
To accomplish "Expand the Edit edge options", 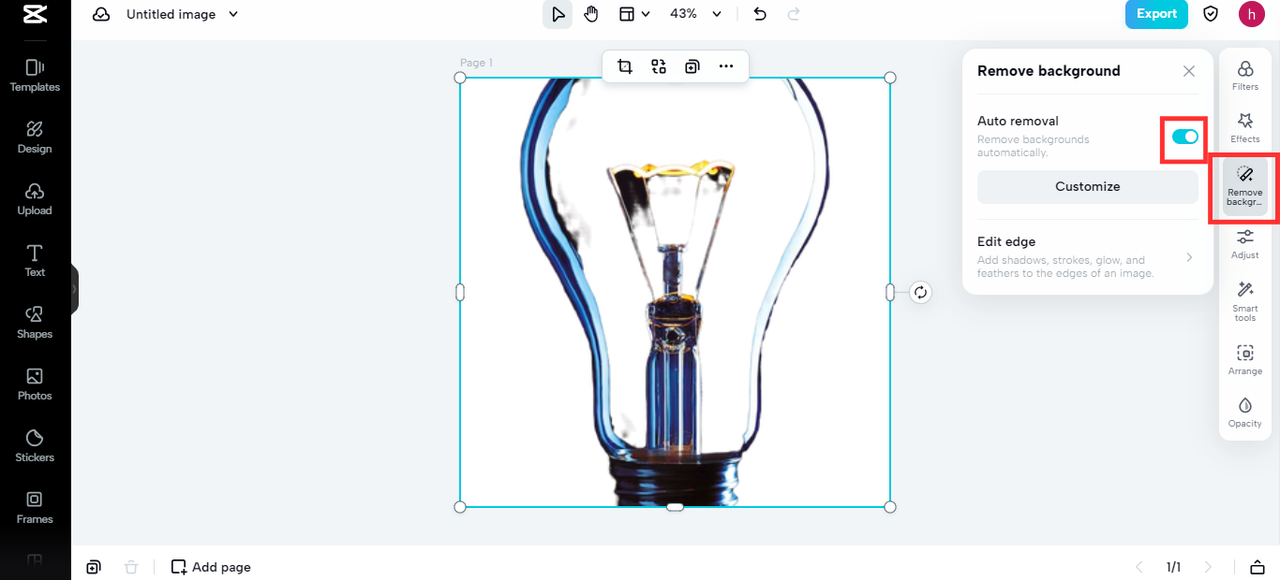I will click(x=1088, y=256).
